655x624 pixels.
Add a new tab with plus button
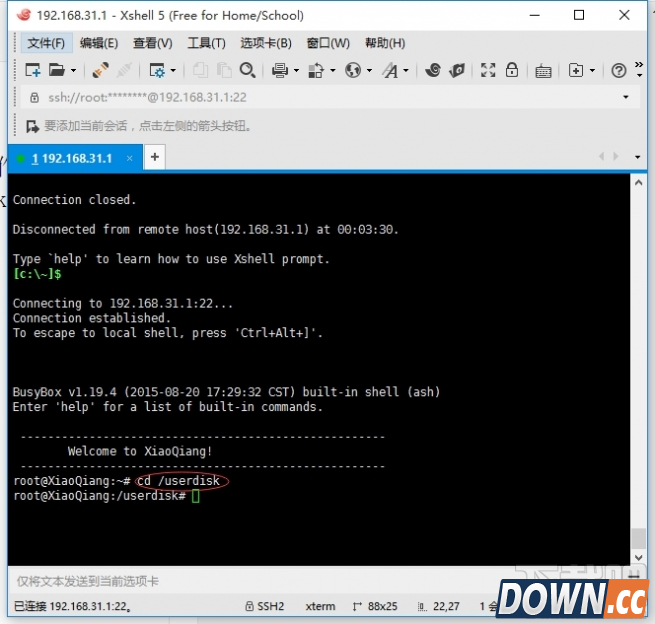tap(155, 157)
